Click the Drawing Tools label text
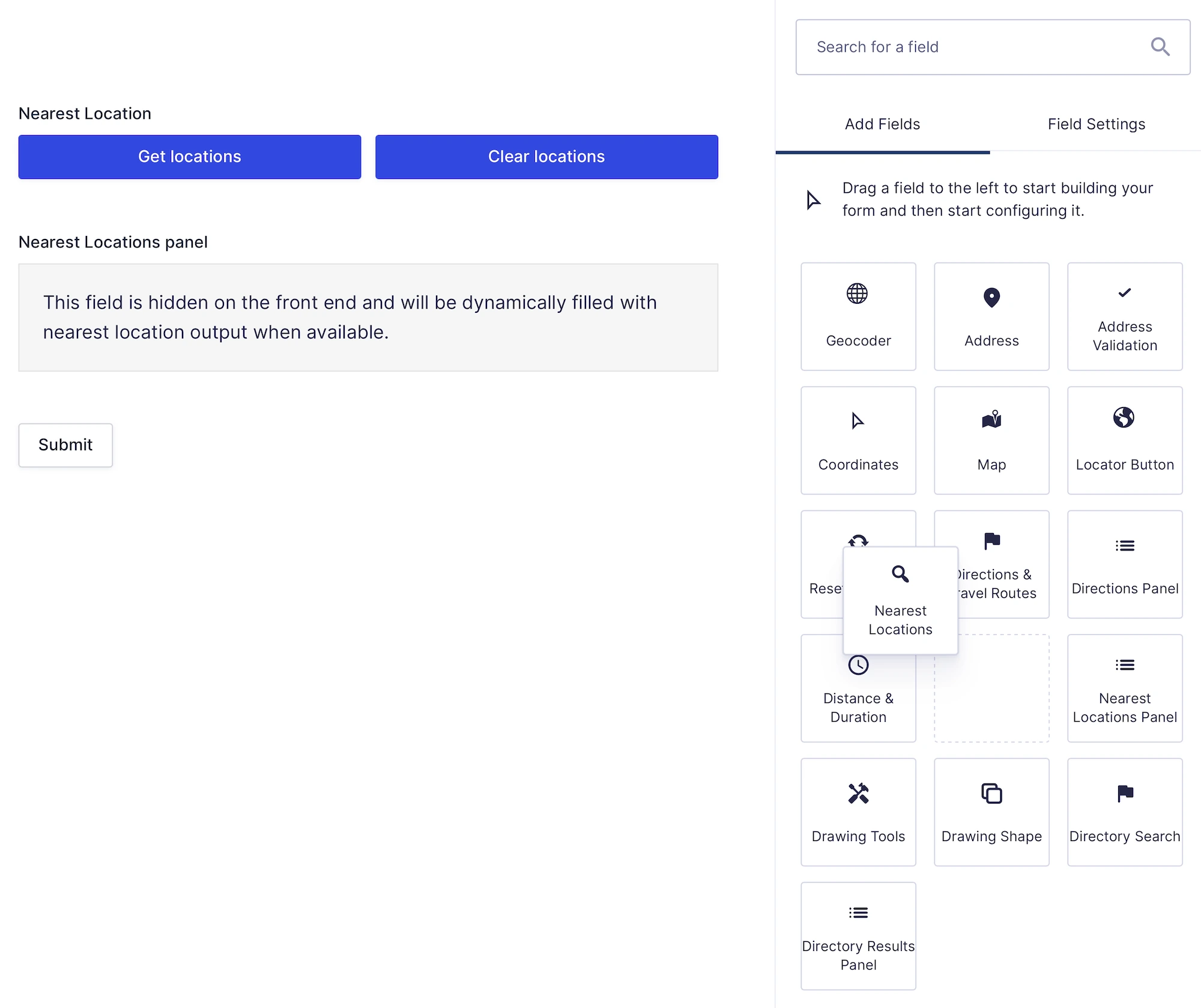 point(858,836)
